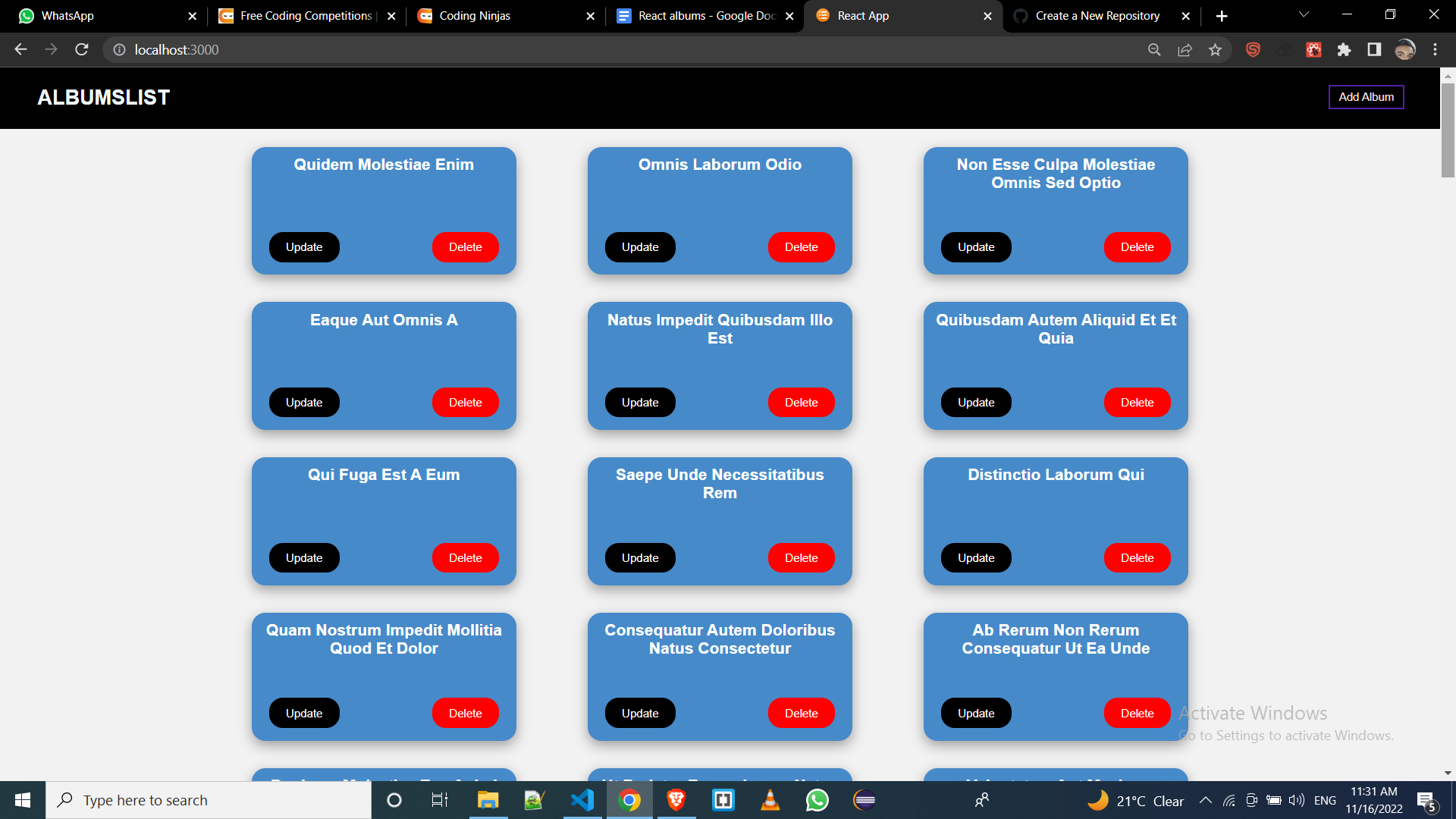Open File Explorer from taskbar

tap(488, 800)
